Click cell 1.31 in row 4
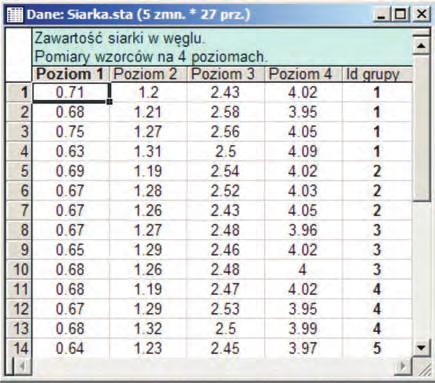 pyautogui.click(x=148, y=151)
